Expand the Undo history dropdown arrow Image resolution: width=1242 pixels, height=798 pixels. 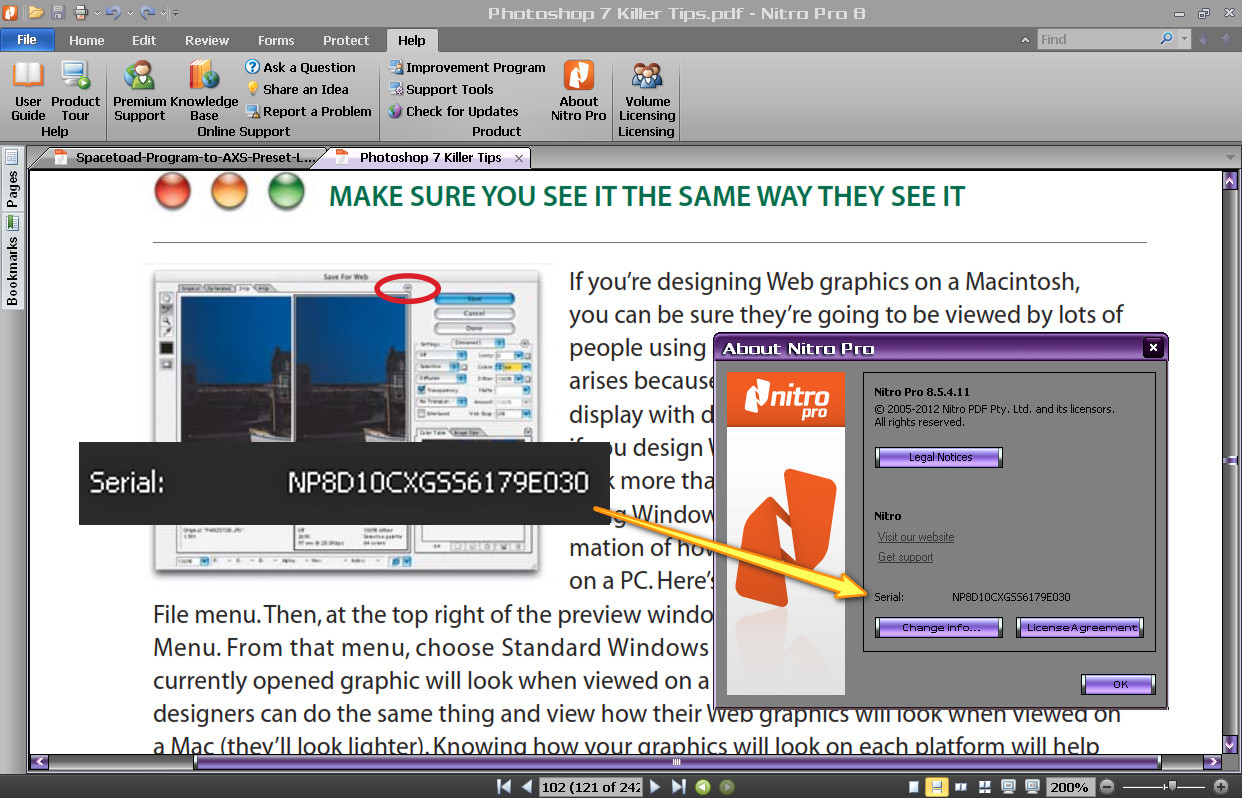129,14
